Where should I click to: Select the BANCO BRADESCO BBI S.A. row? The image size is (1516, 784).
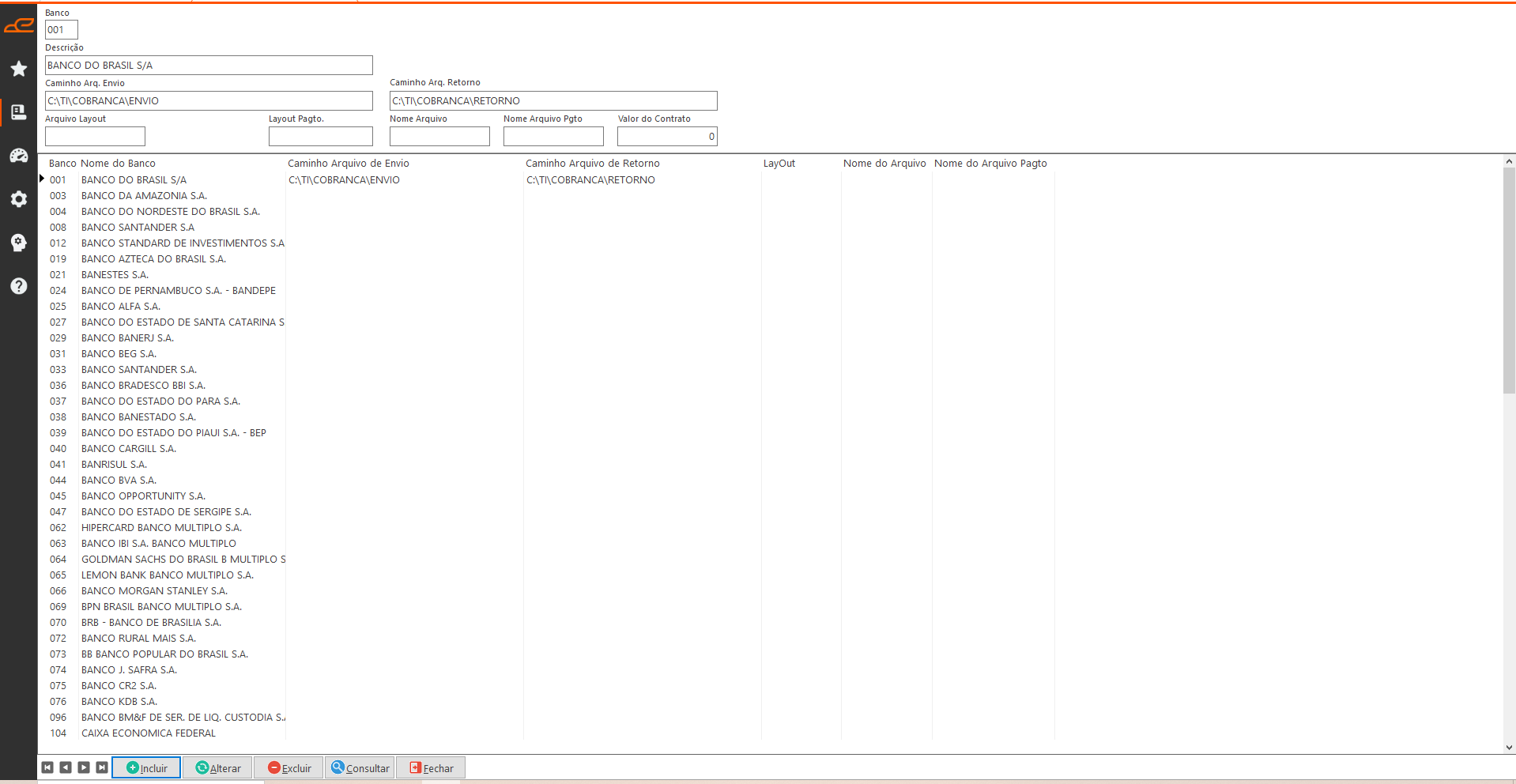coord(143,386)
